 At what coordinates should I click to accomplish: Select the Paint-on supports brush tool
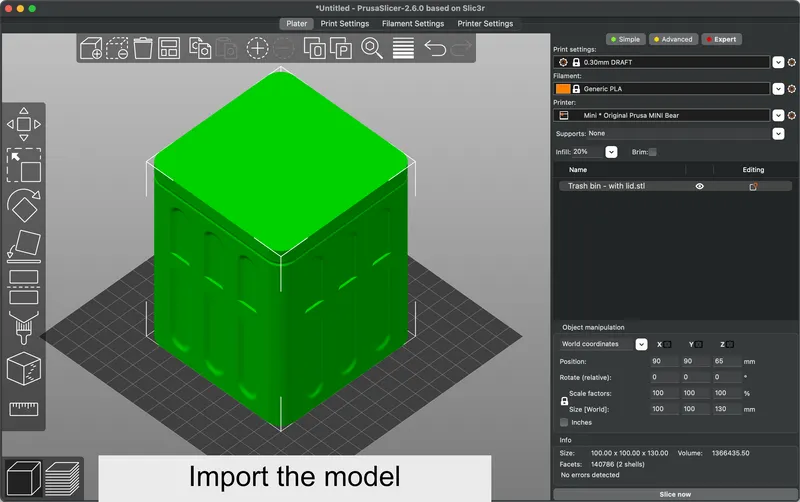[23, 327]
